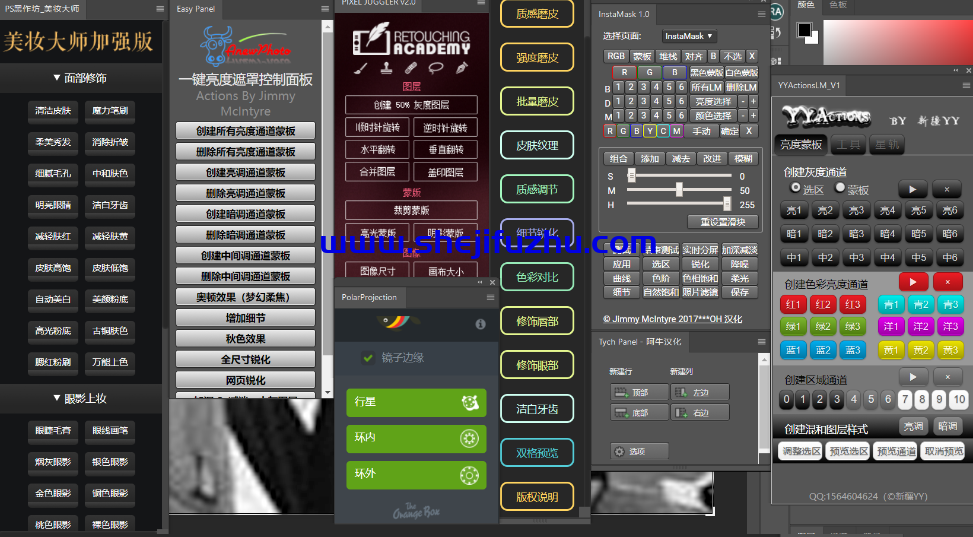Viewport: 973px width, 537px height.
Task: Click the 创建 50% 灰度图层 button
Action: [411, 105]
